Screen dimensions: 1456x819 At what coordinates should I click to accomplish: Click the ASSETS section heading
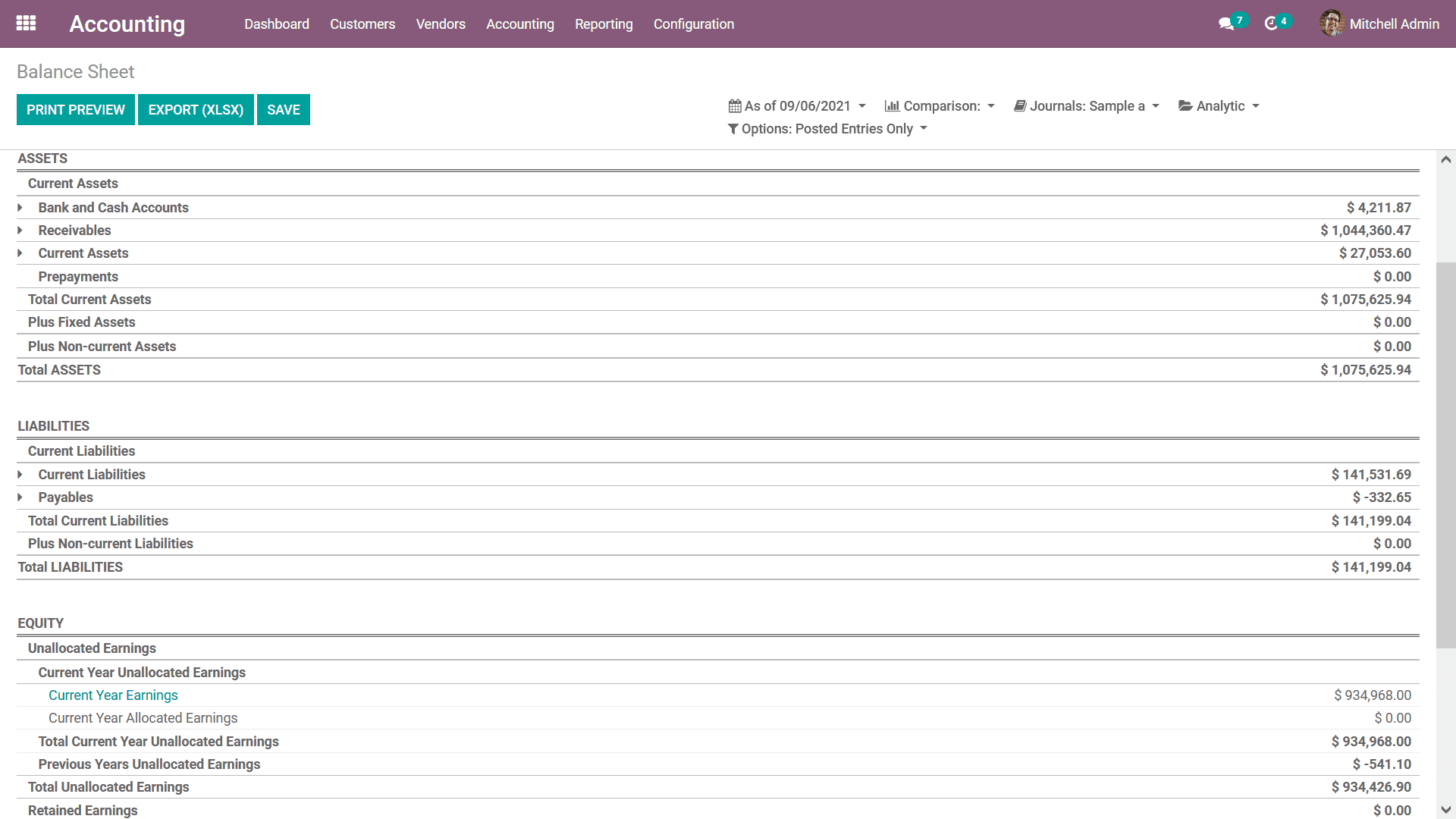pos(42,158)
